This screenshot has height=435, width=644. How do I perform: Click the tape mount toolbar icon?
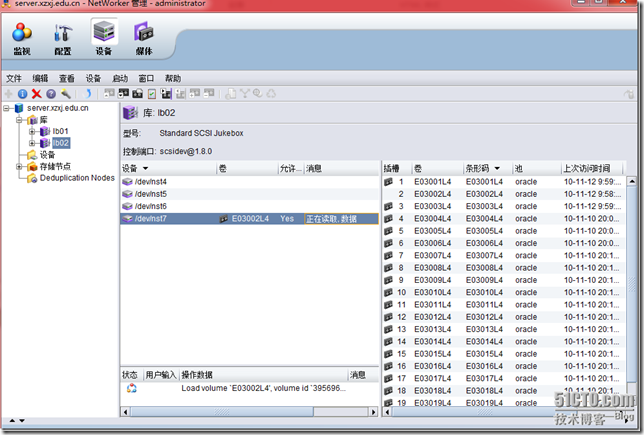[x=109, y=94]
